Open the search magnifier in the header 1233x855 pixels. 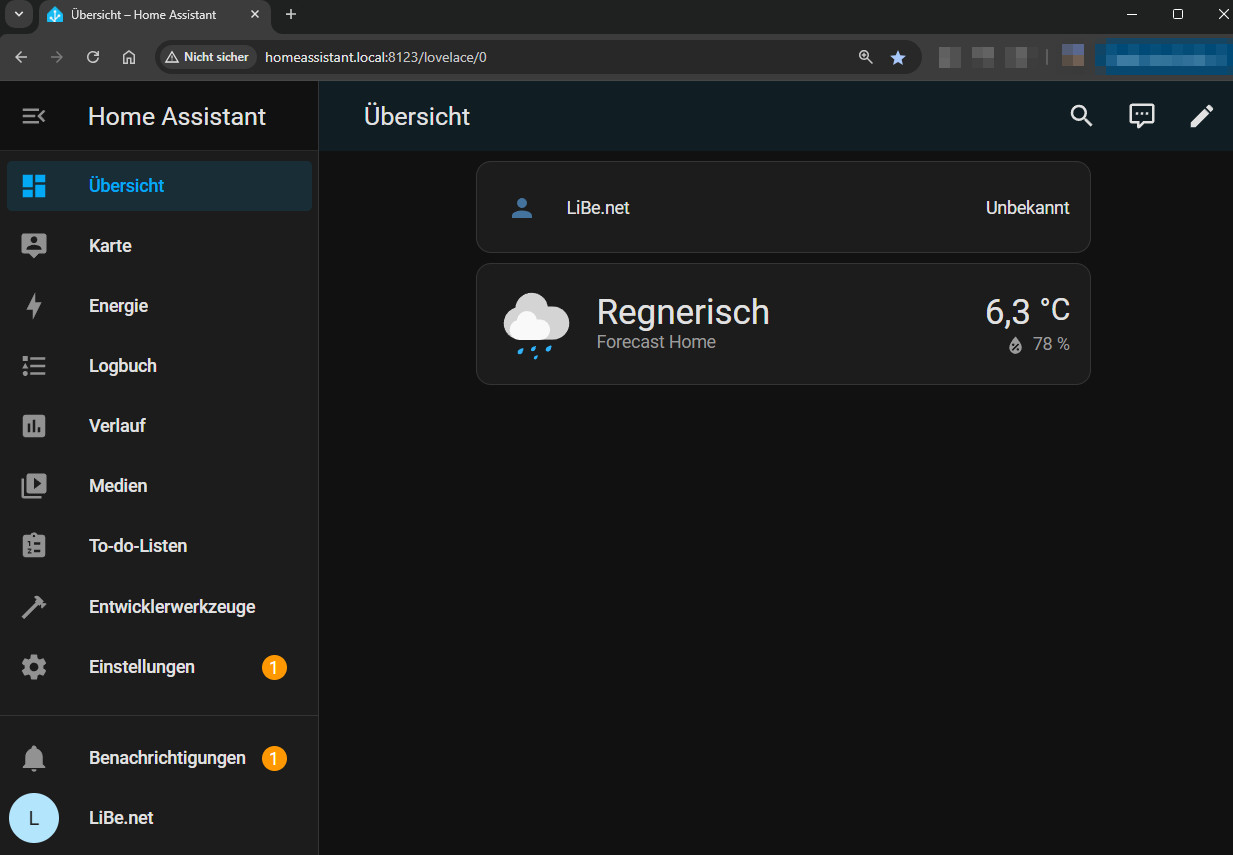pos(1081,116)
